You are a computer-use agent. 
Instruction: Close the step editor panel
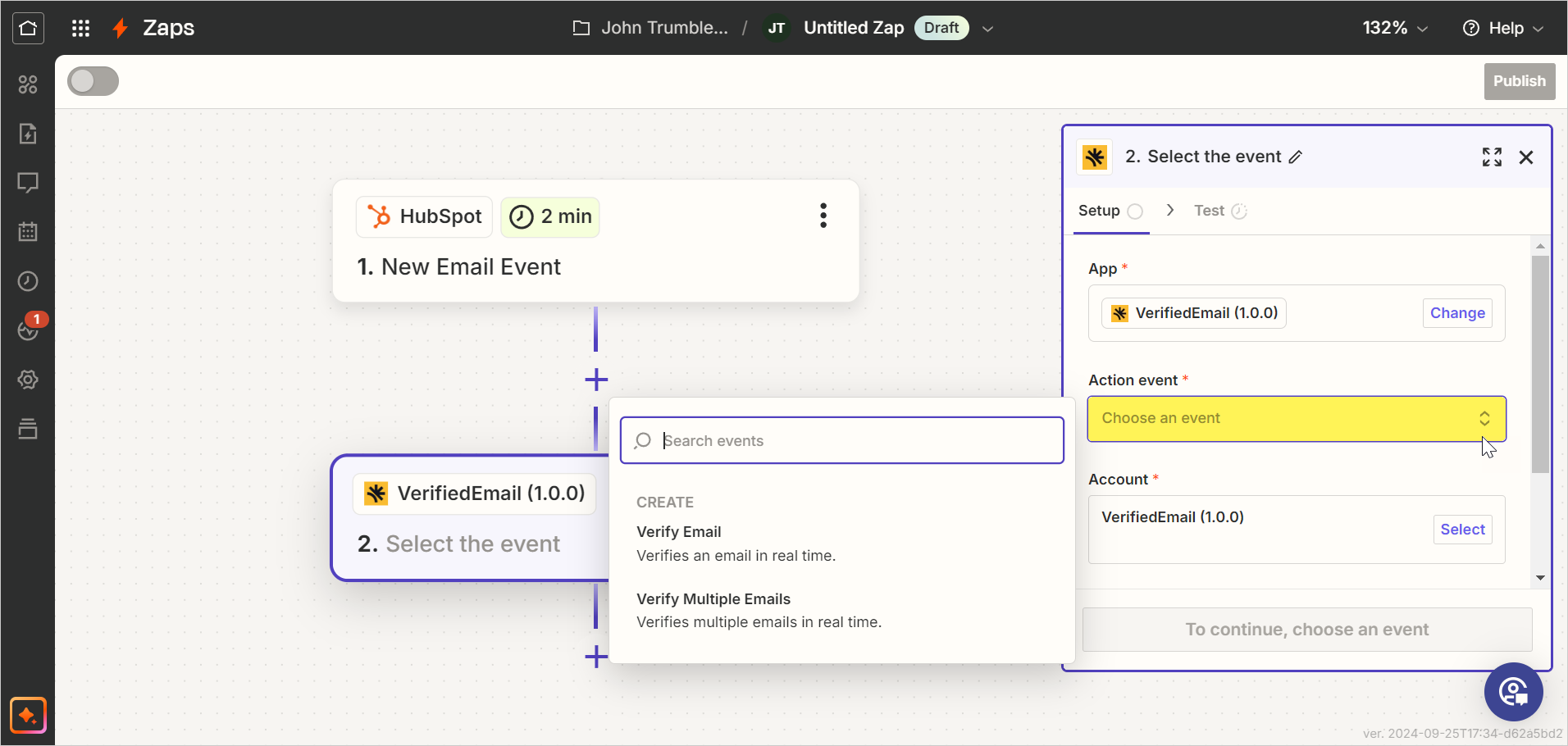click(1526, 157)
